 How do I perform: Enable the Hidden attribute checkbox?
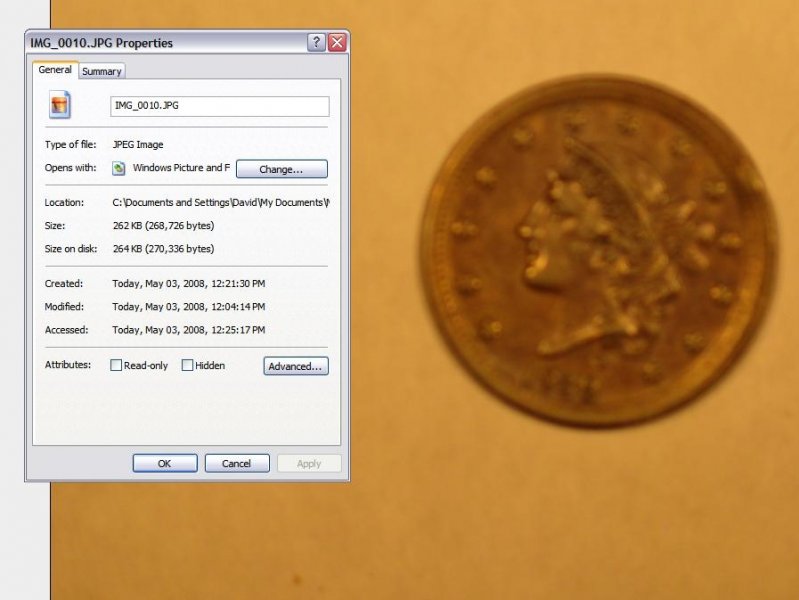pos(188,365)
